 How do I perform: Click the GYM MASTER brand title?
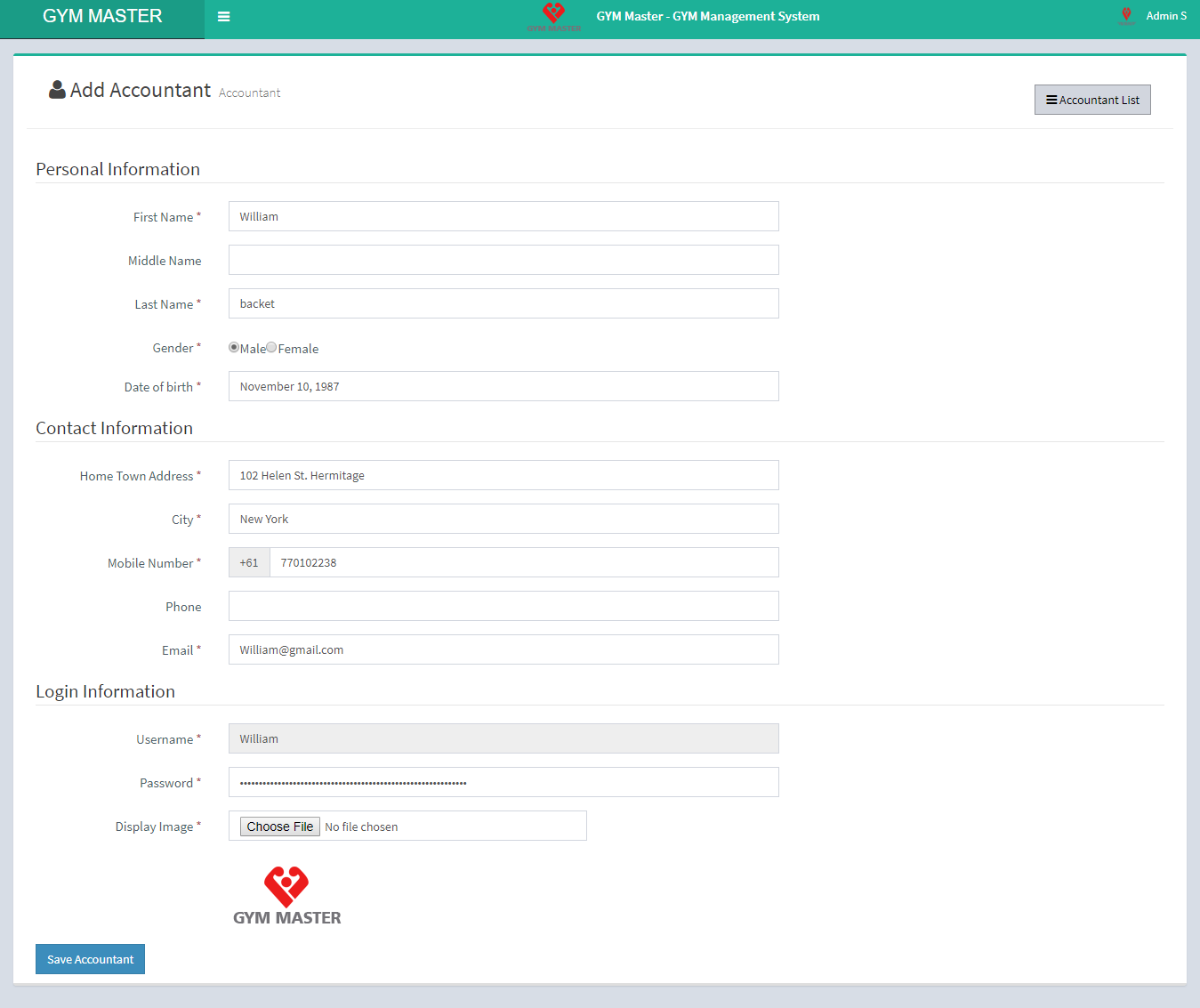(102, 17)
